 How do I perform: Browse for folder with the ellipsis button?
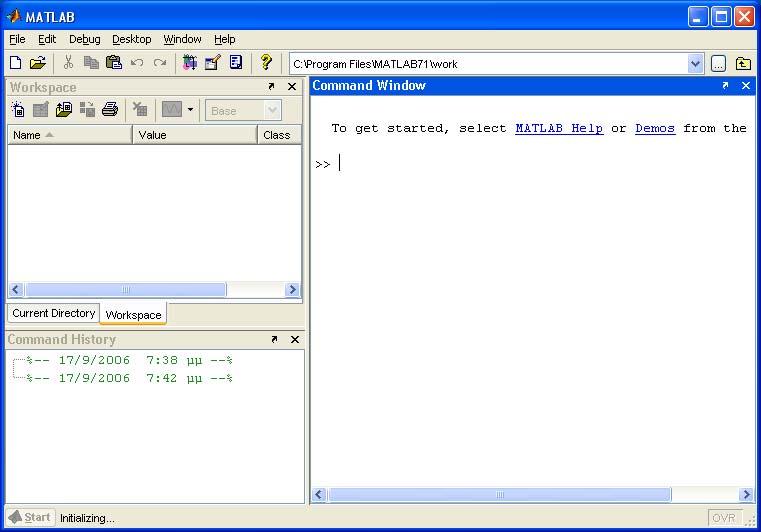pyautogui.click(x=718, y=64)
